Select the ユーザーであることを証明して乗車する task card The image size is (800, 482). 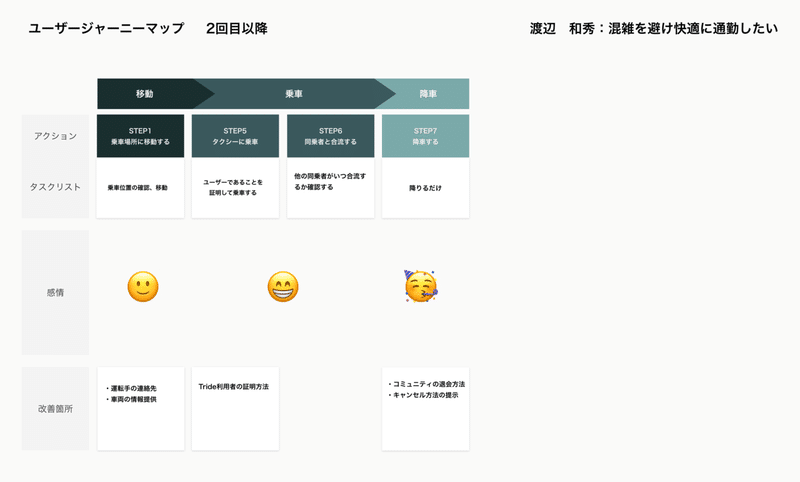coord(235,188)
